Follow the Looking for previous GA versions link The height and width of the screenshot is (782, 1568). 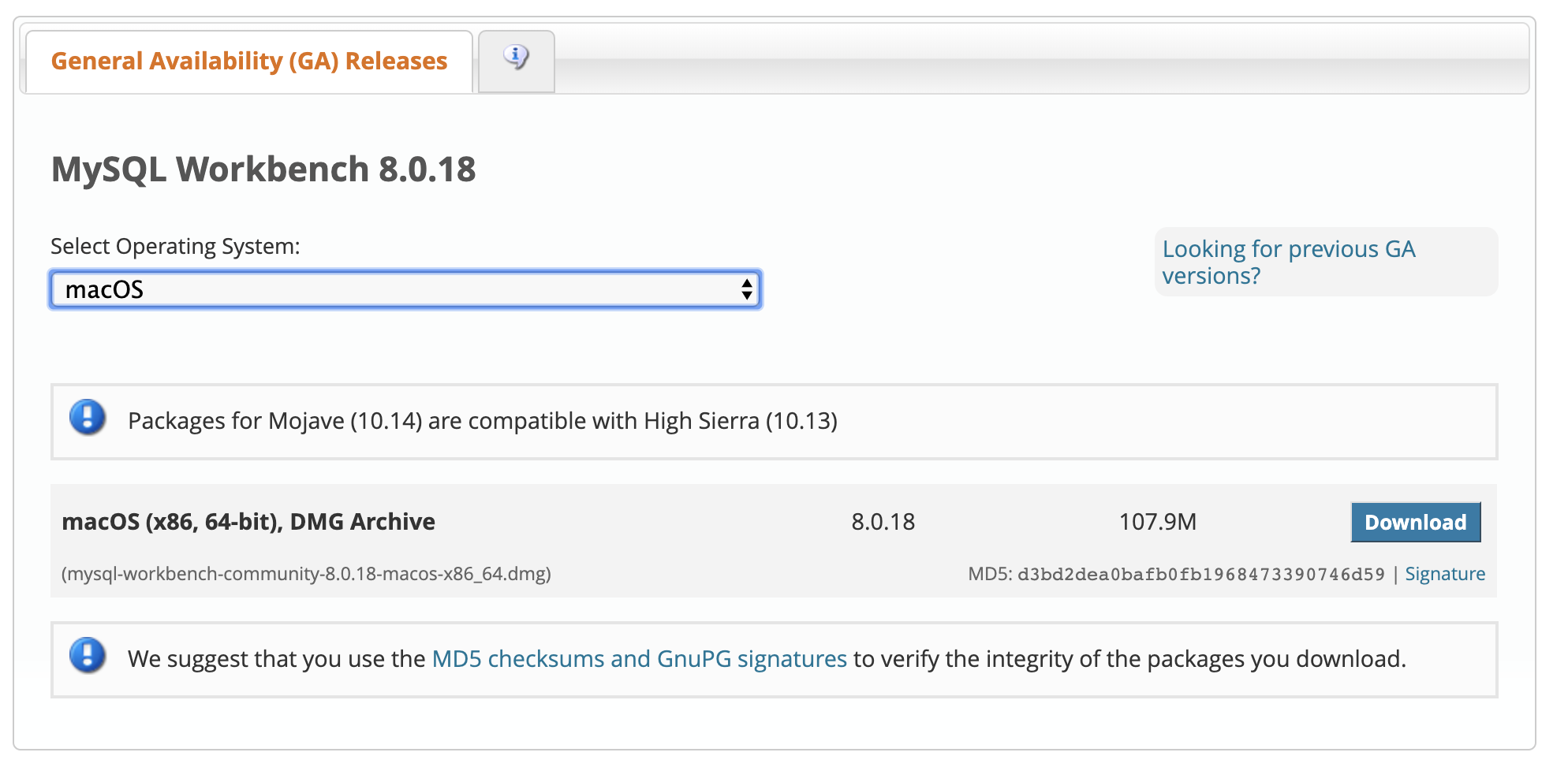pos(1289,263)
